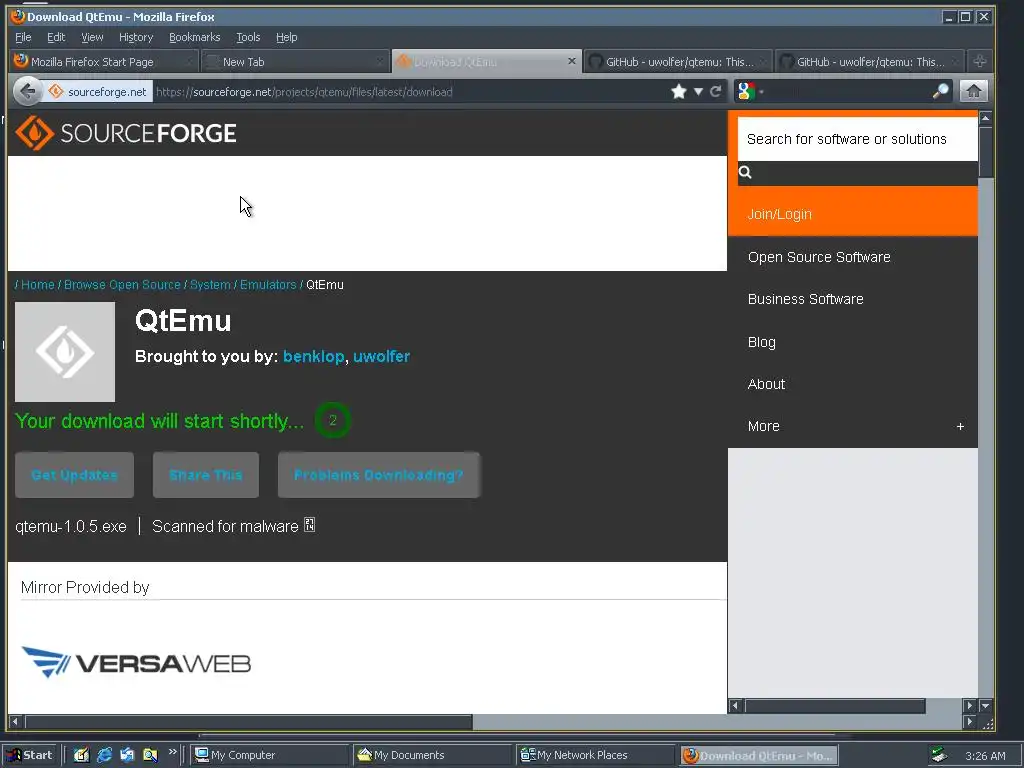Open the Business Software sidebar link
1024x768 pixels.
[x=805, y=299]
